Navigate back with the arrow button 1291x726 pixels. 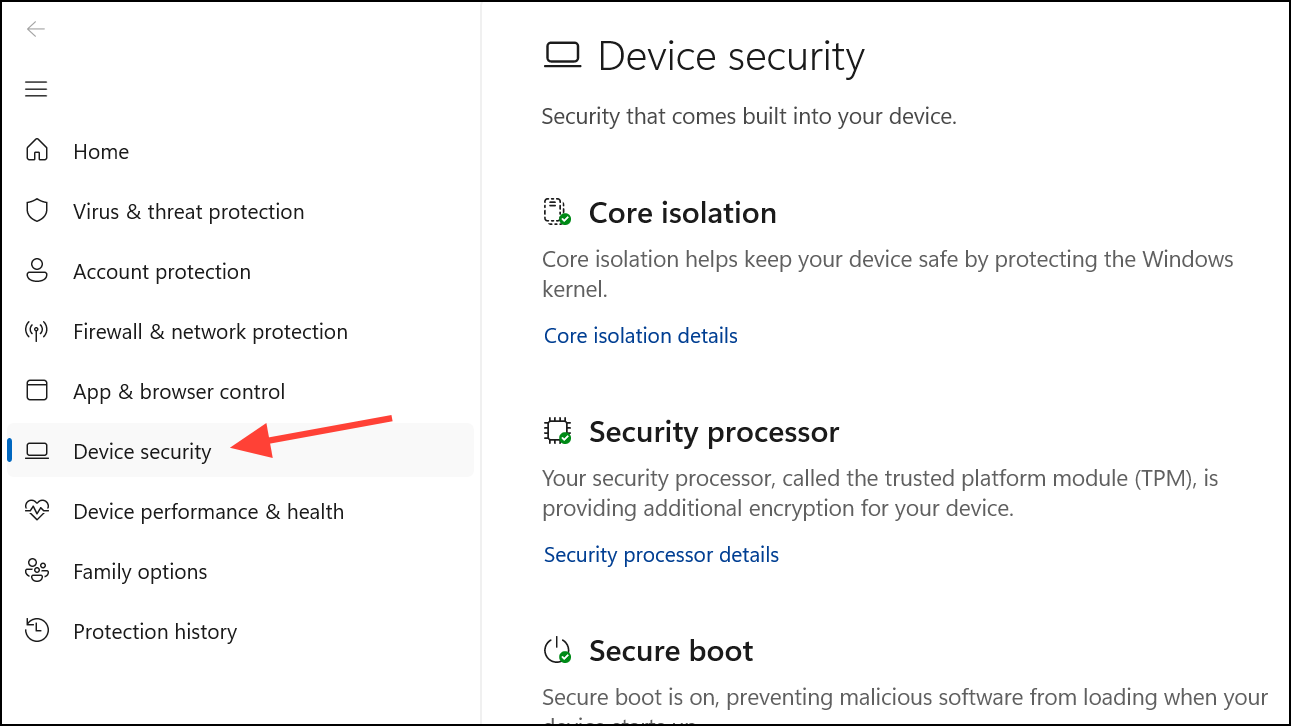click(36, 29)
